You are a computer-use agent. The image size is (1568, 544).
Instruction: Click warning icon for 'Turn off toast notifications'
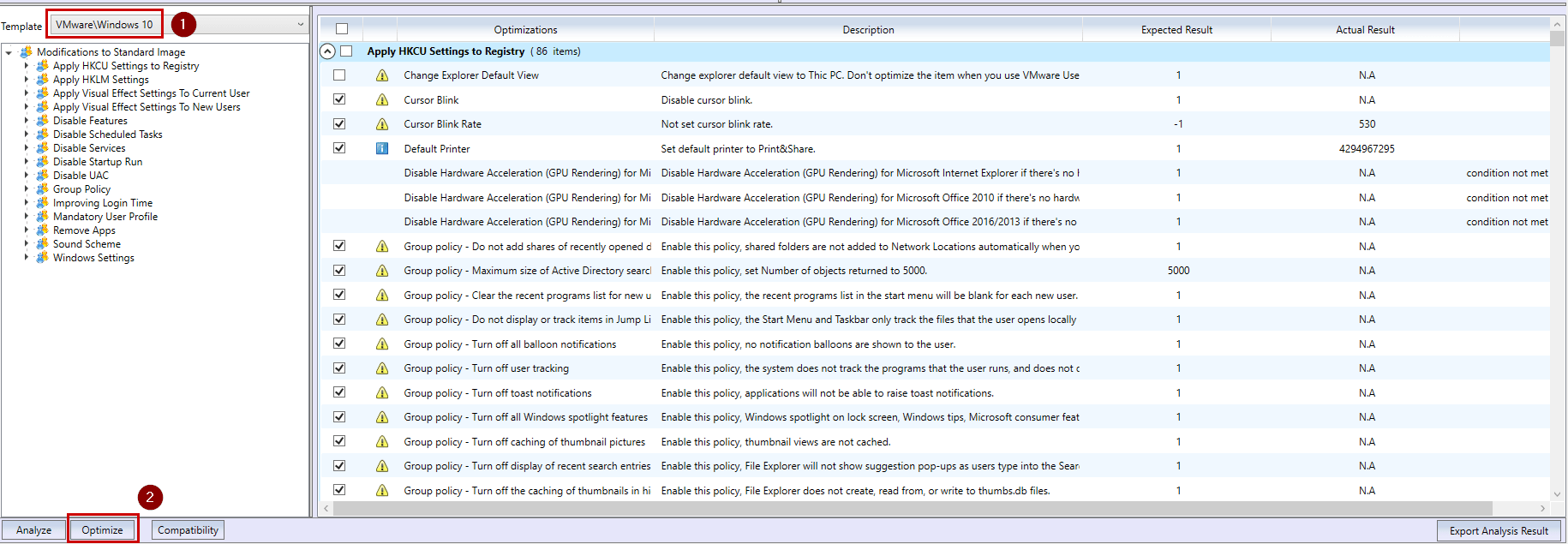[x=382, y=393]
